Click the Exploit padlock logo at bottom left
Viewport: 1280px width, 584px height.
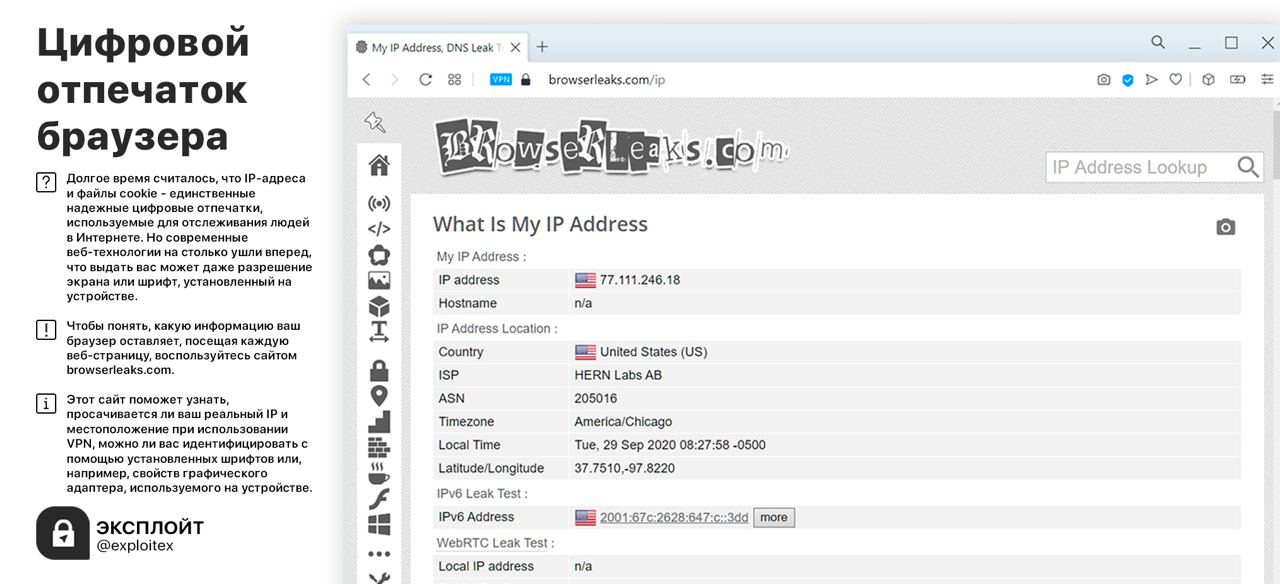(x=63, y=533)
